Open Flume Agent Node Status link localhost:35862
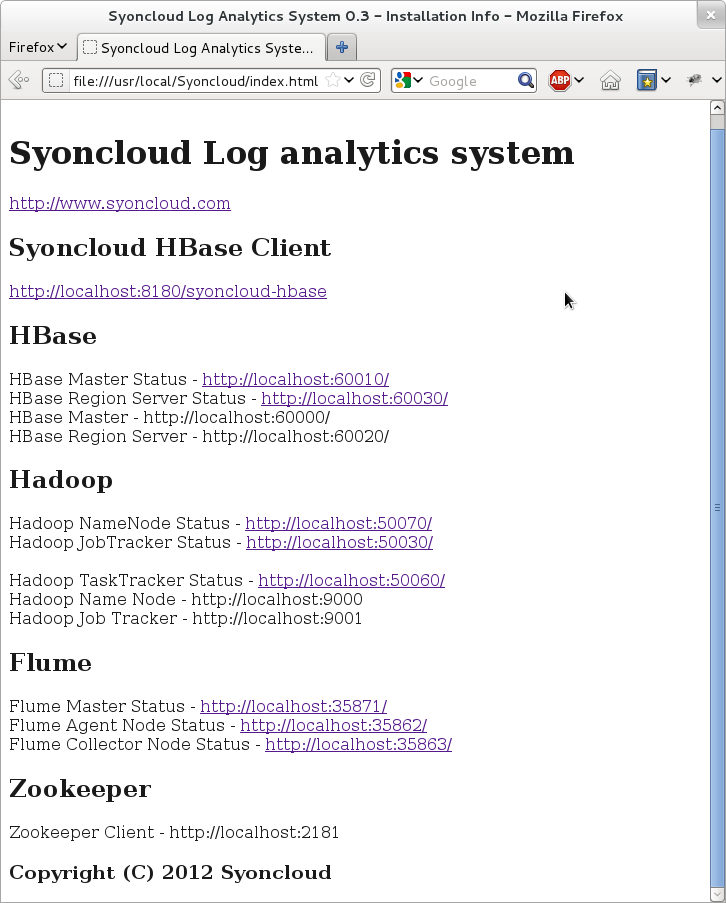Image resolution: width=726 pixels, height=903 pixels. point(333,726)
